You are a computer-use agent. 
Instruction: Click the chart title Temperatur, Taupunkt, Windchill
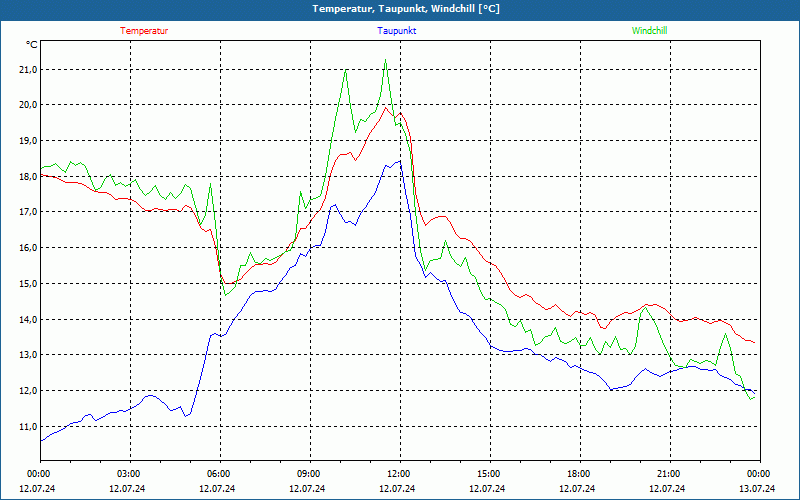pos(406,9)
